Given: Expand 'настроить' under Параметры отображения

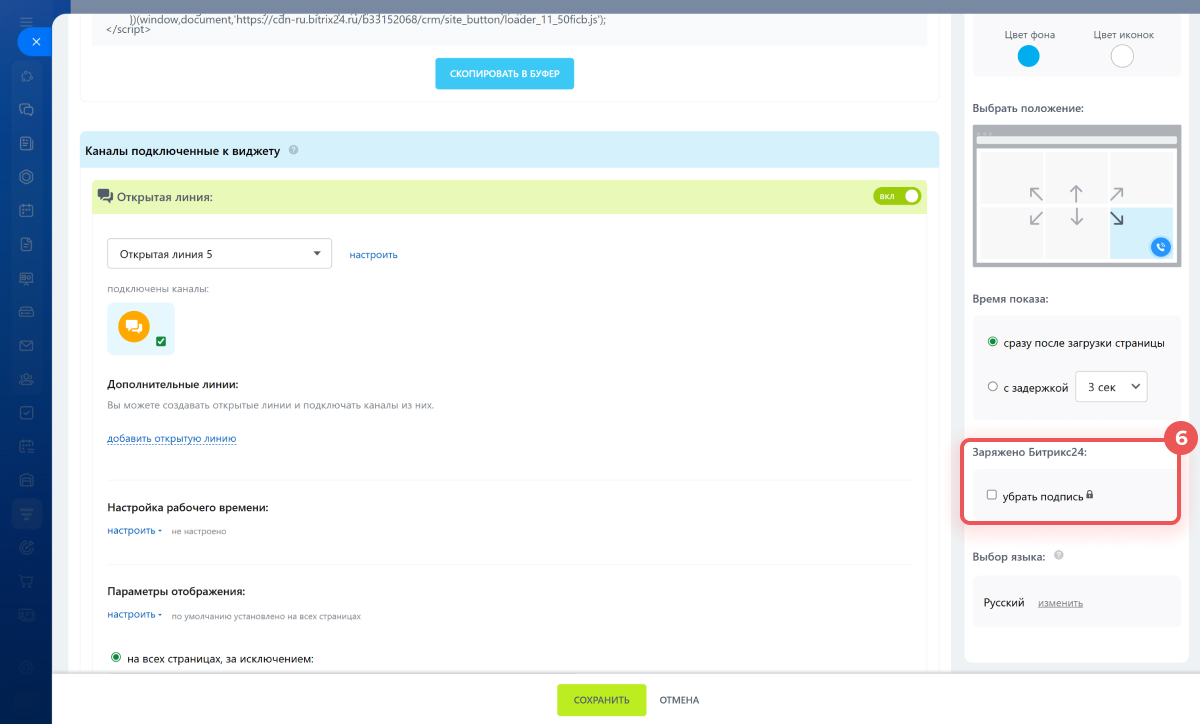Looking at the screenshot, I should 135,615.
